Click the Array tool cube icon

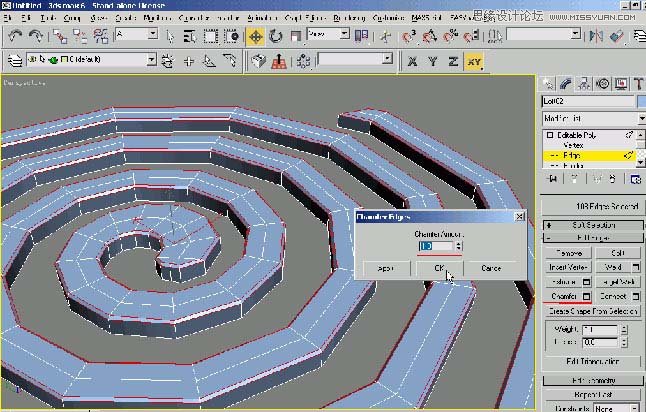[258, 61]
